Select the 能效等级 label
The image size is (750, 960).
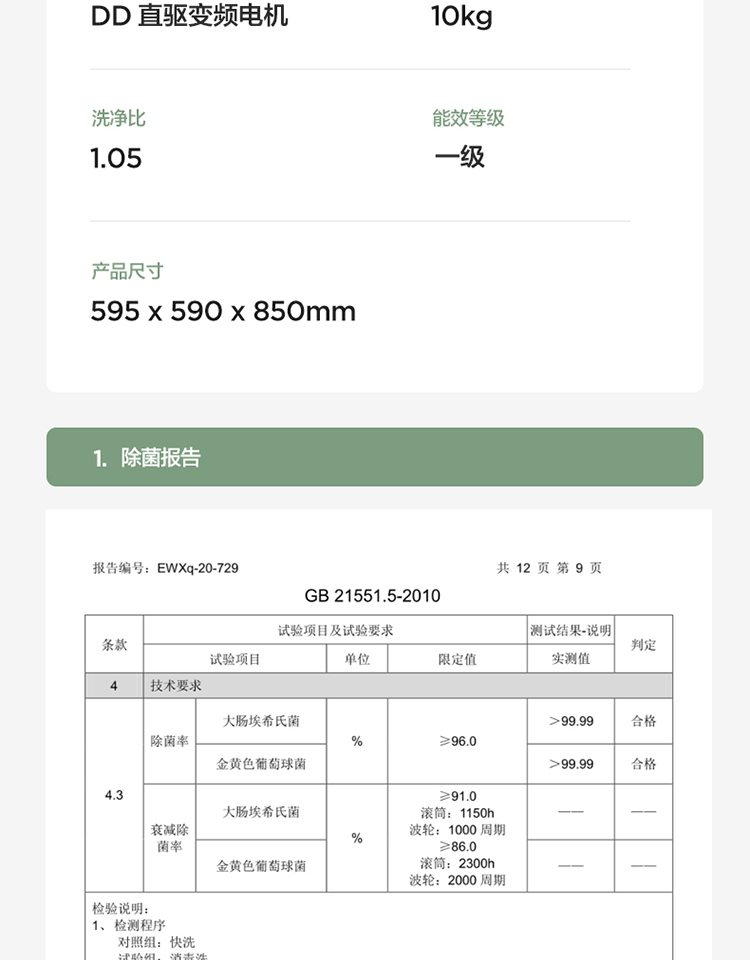coord(468,118)
